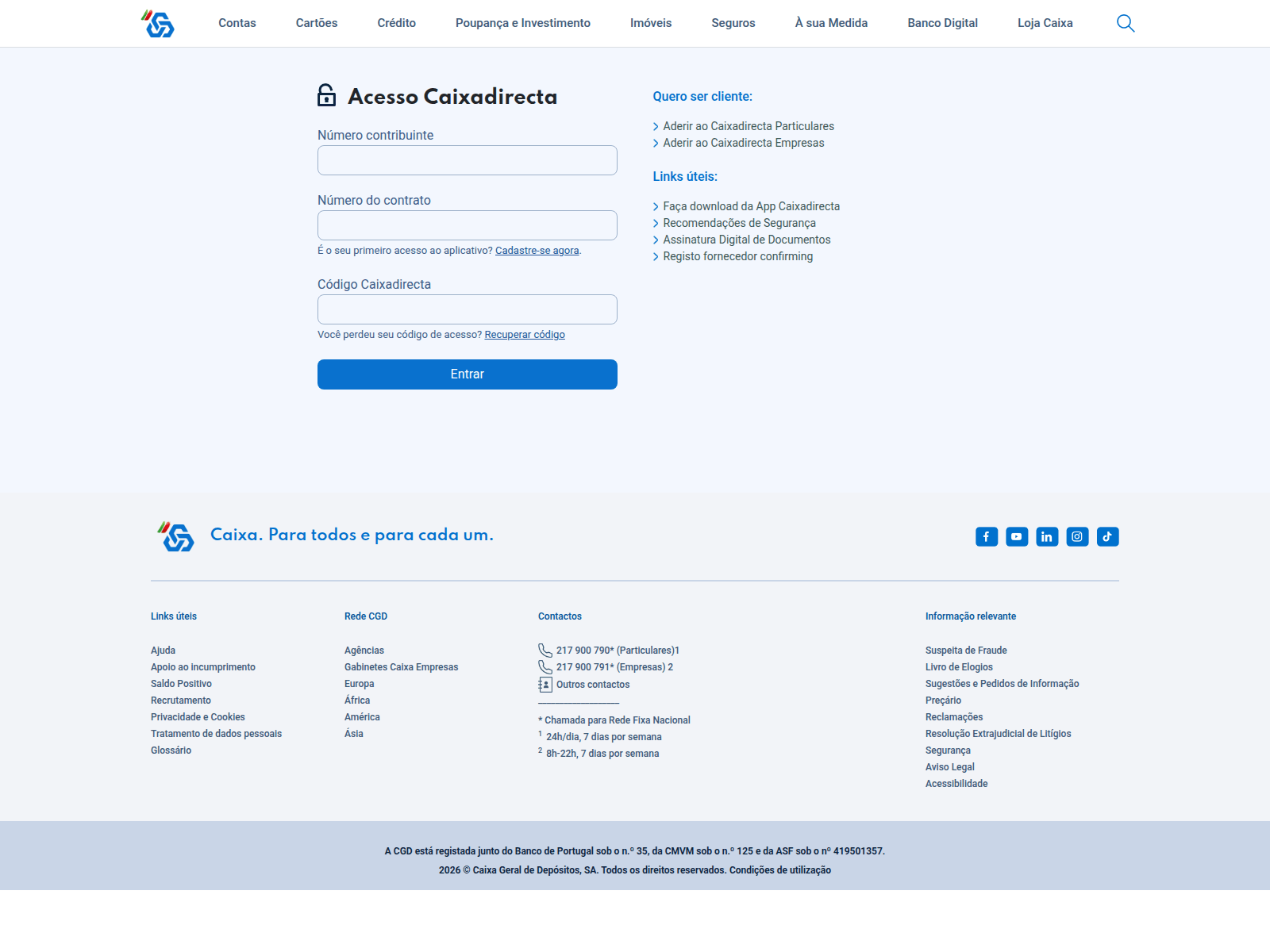Open the Agências link
Screen dimensions: 1270x952
pyautogui.click(x=364, y=651)
